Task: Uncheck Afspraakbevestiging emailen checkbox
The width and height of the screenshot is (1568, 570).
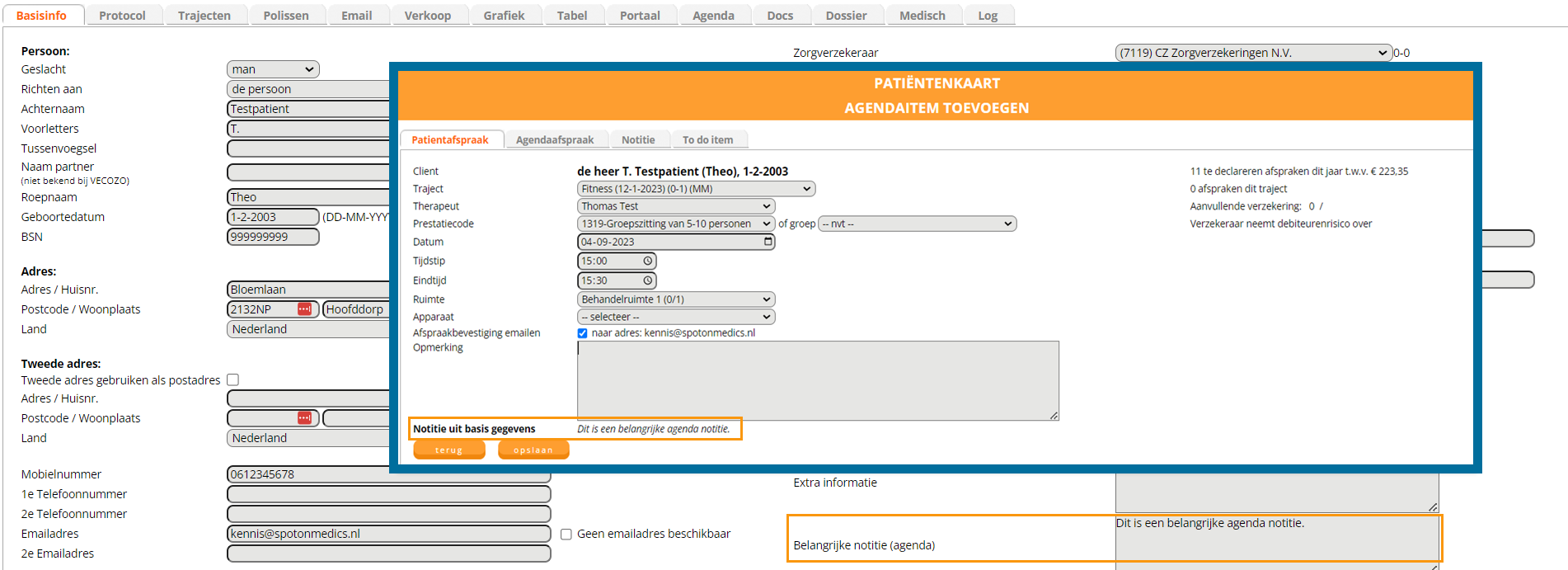Action: [x=583, y=333]
